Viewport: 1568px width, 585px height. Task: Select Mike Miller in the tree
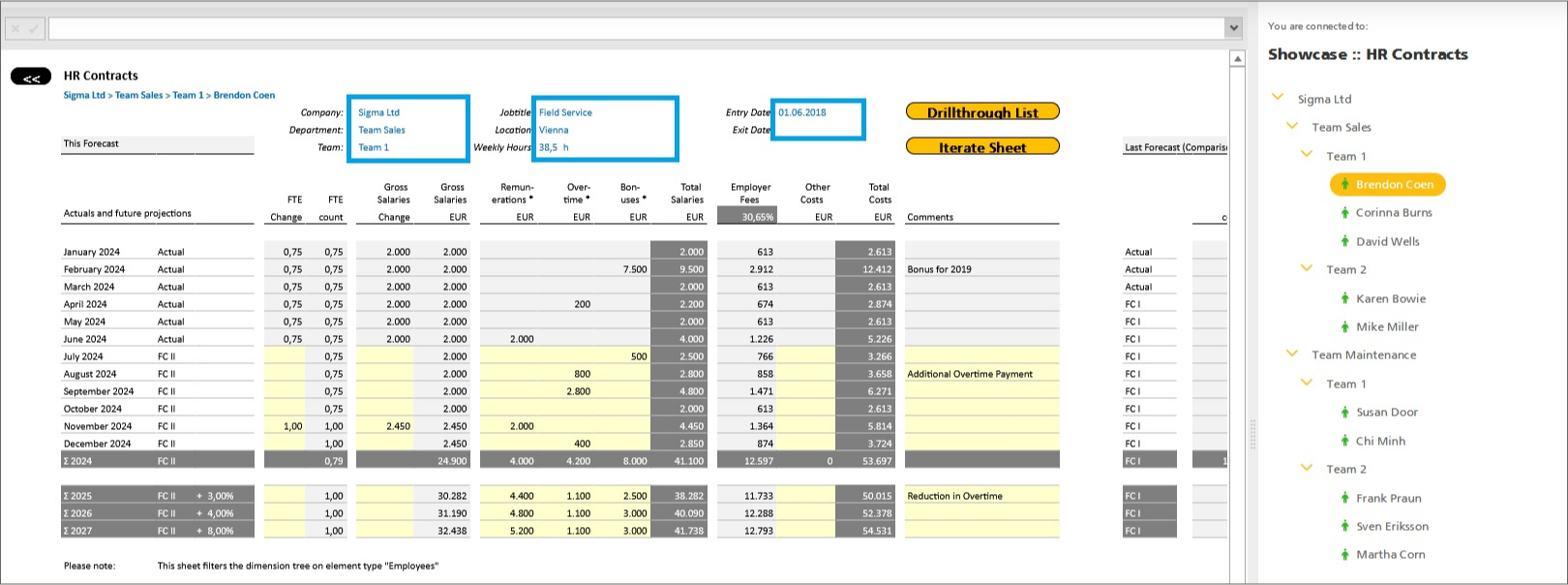(1387, 326)
